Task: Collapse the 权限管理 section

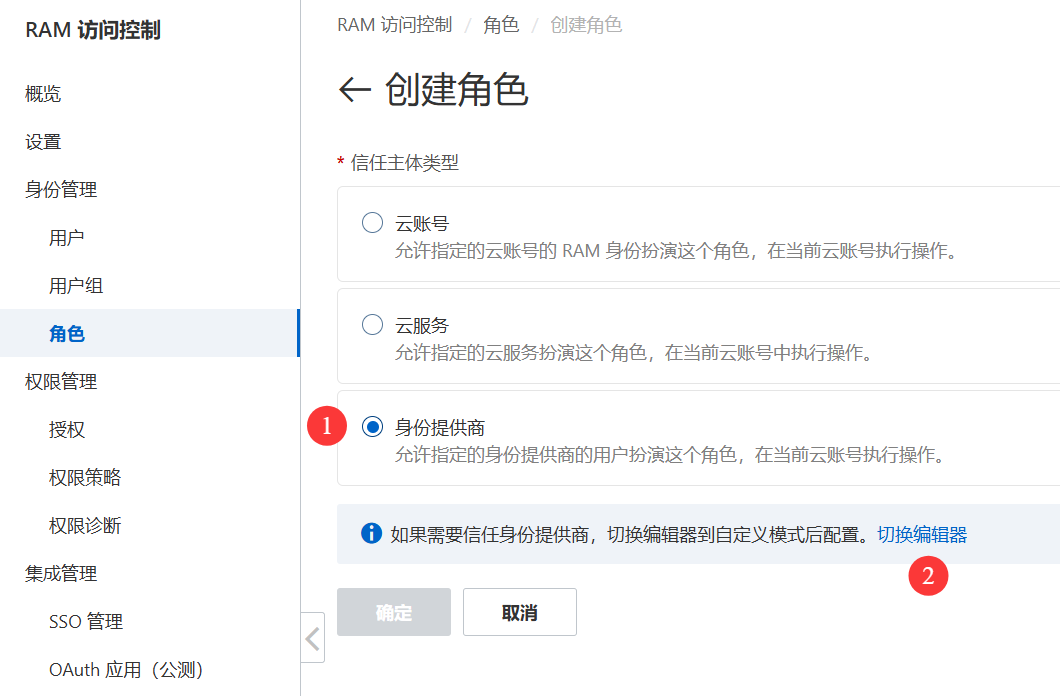Action: pos(61,382)
